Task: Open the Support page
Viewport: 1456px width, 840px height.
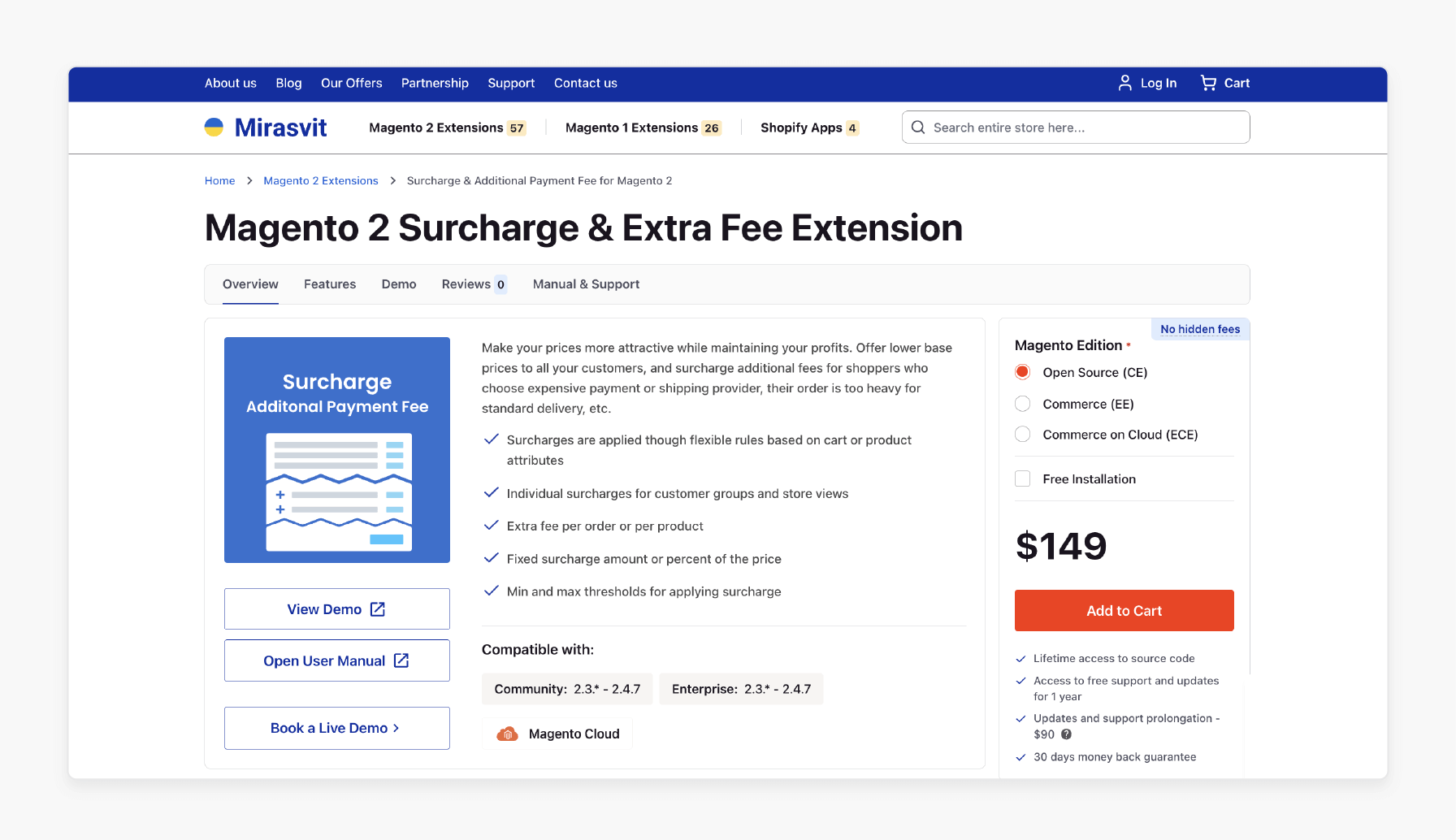Action: [x=511, y=83]
